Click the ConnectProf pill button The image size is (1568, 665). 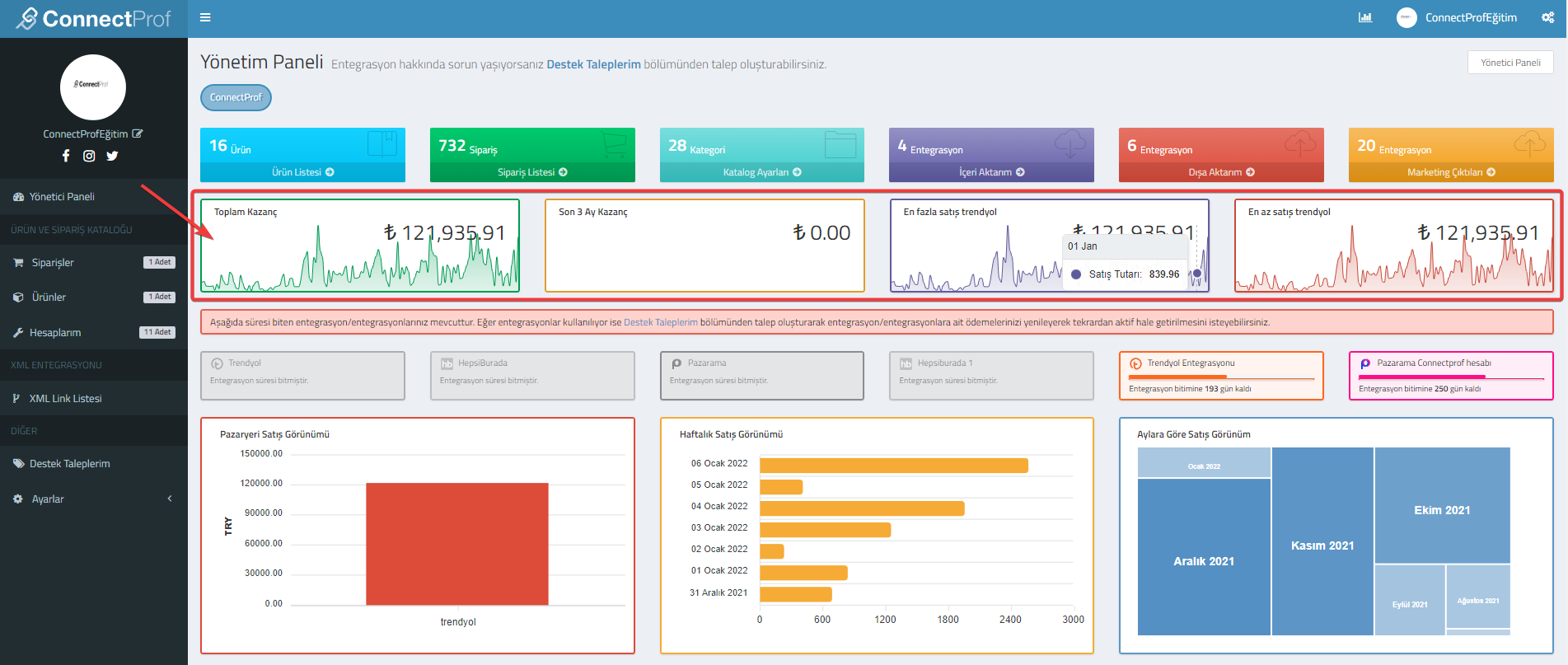click(x=236, y=97)
